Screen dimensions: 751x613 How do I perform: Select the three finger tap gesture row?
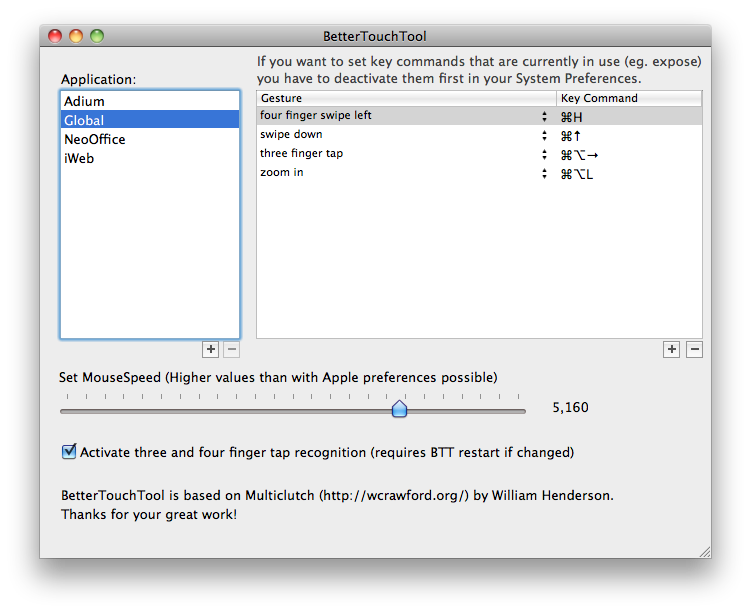(479, 154)
